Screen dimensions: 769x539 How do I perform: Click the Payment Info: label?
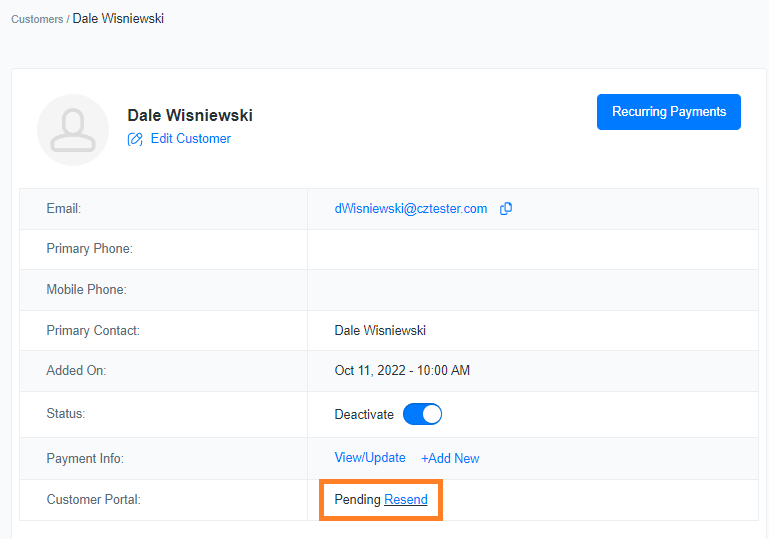coord(85,459)
